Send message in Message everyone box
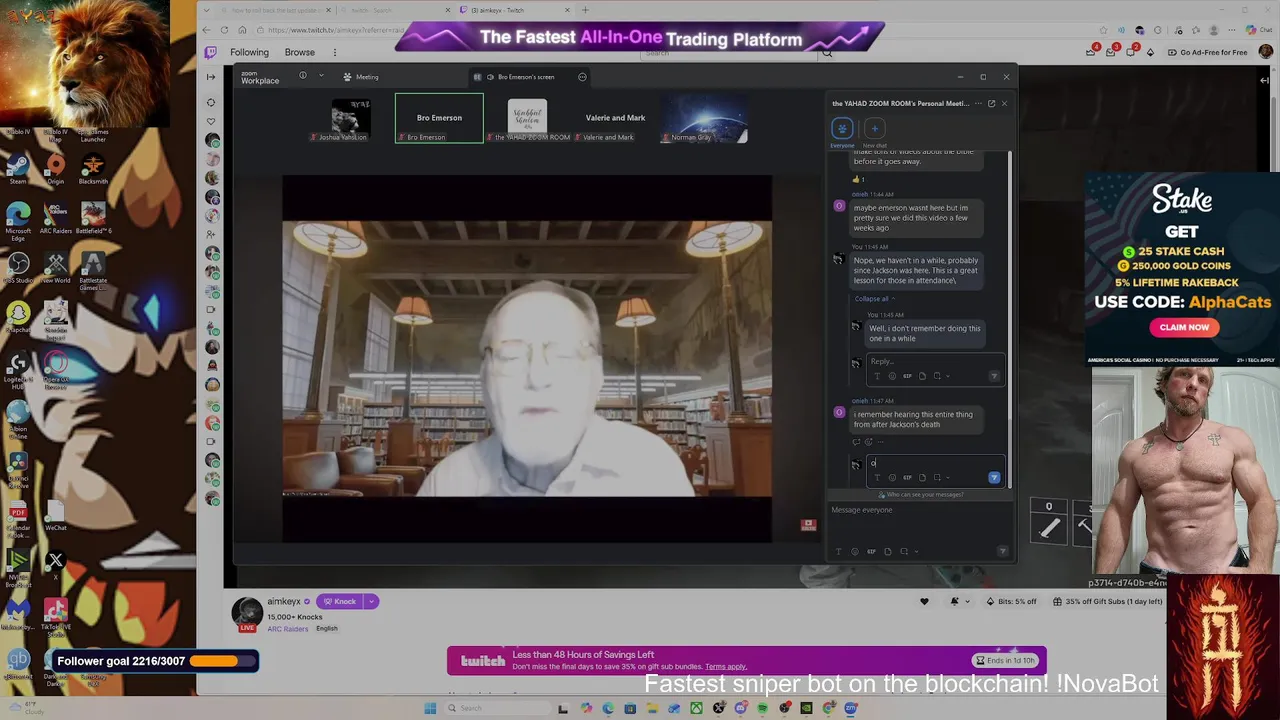The height and width of the screenshot is (720, 1280). [x=1003, y=551]
